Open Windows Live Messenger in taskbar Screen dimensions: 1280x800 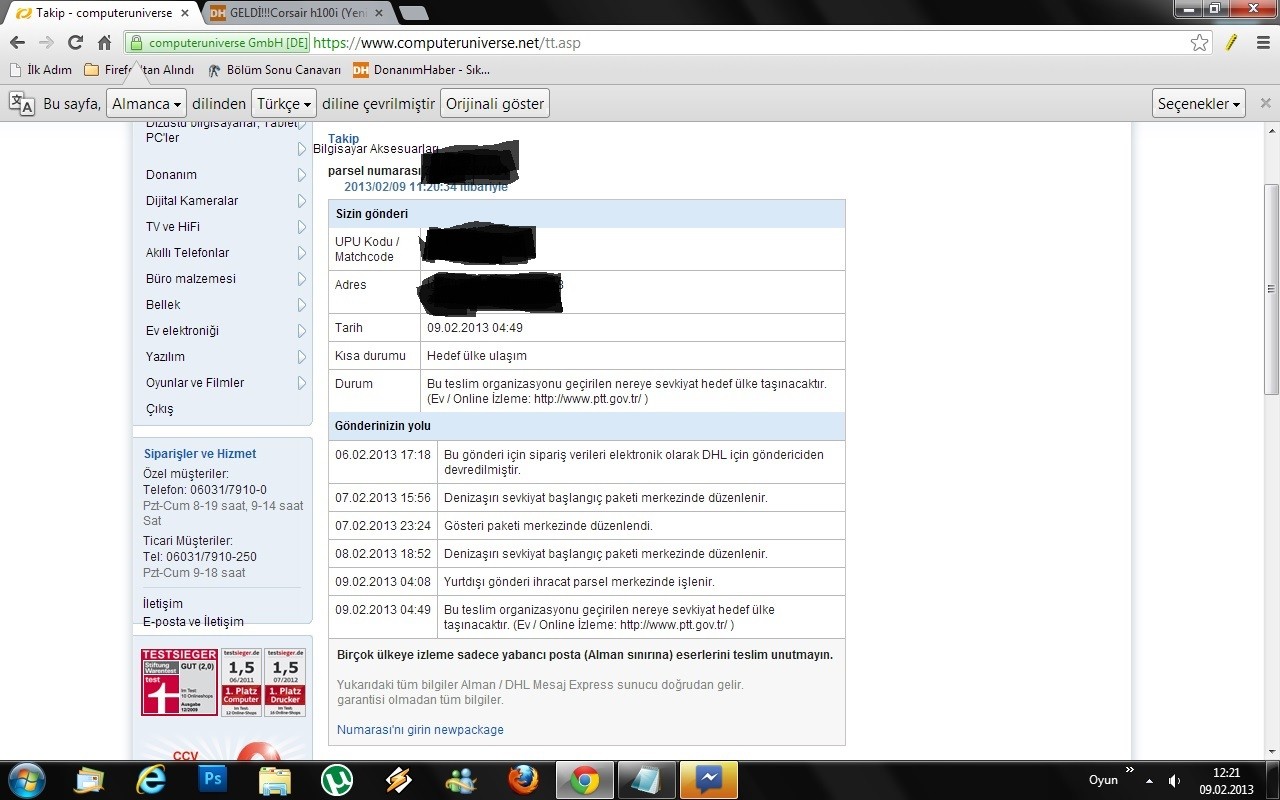click(461, 780)
